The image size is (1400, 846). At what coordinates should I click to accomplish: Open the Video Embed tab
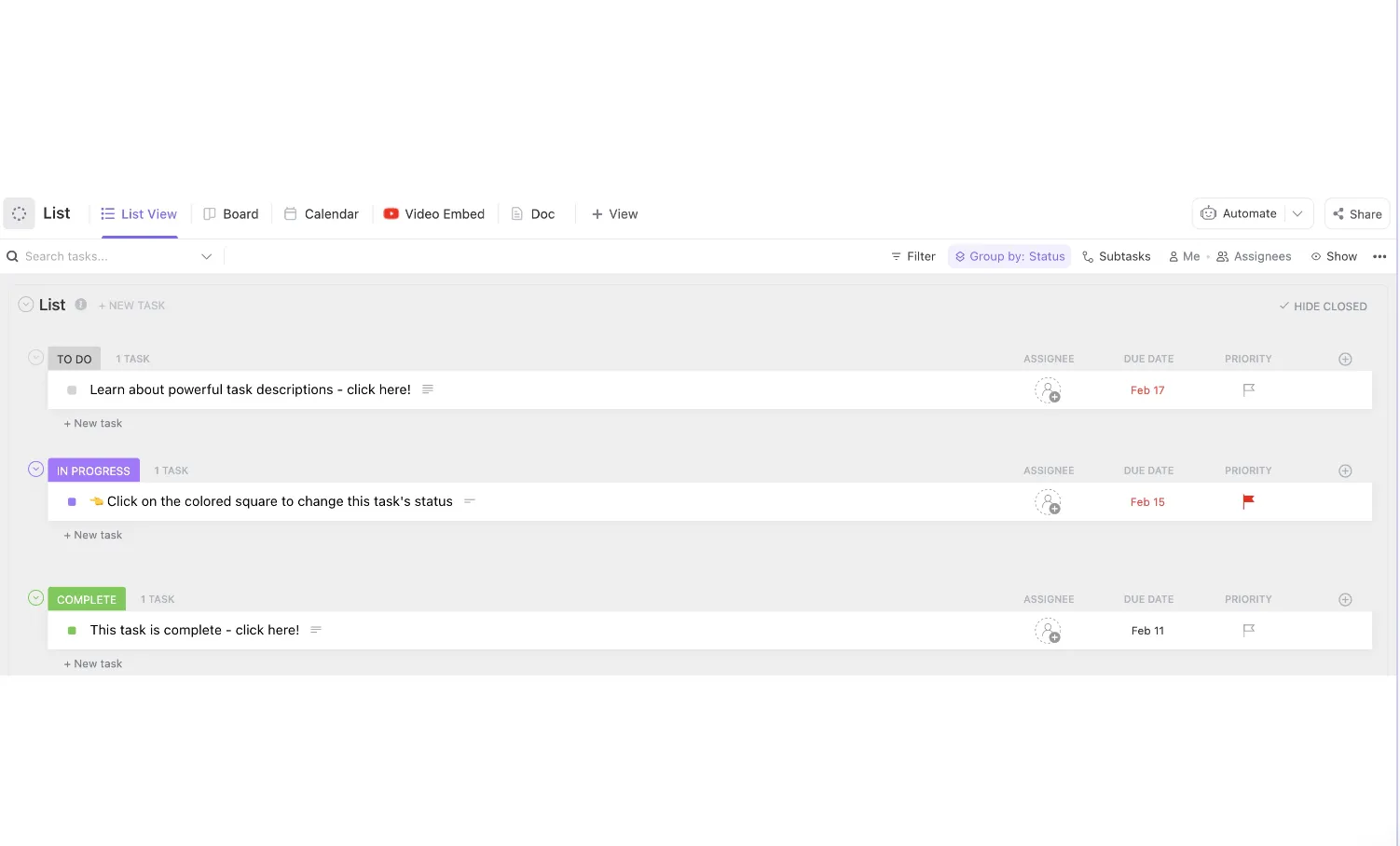[434, 214]
